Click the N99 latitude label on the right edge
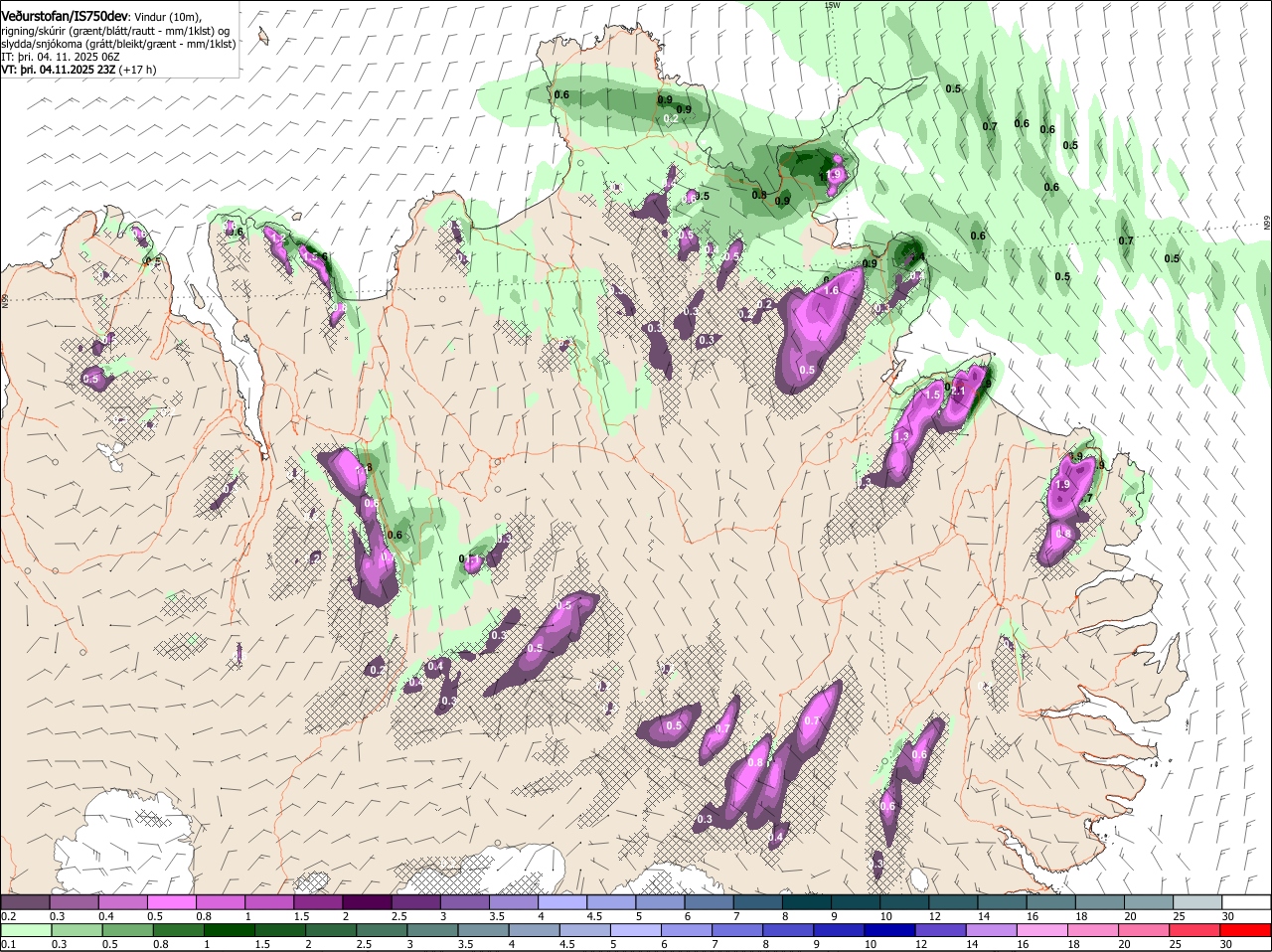Image resolution: width=1272 pixels, height=952 pixels. click(x=1267, y=225)
